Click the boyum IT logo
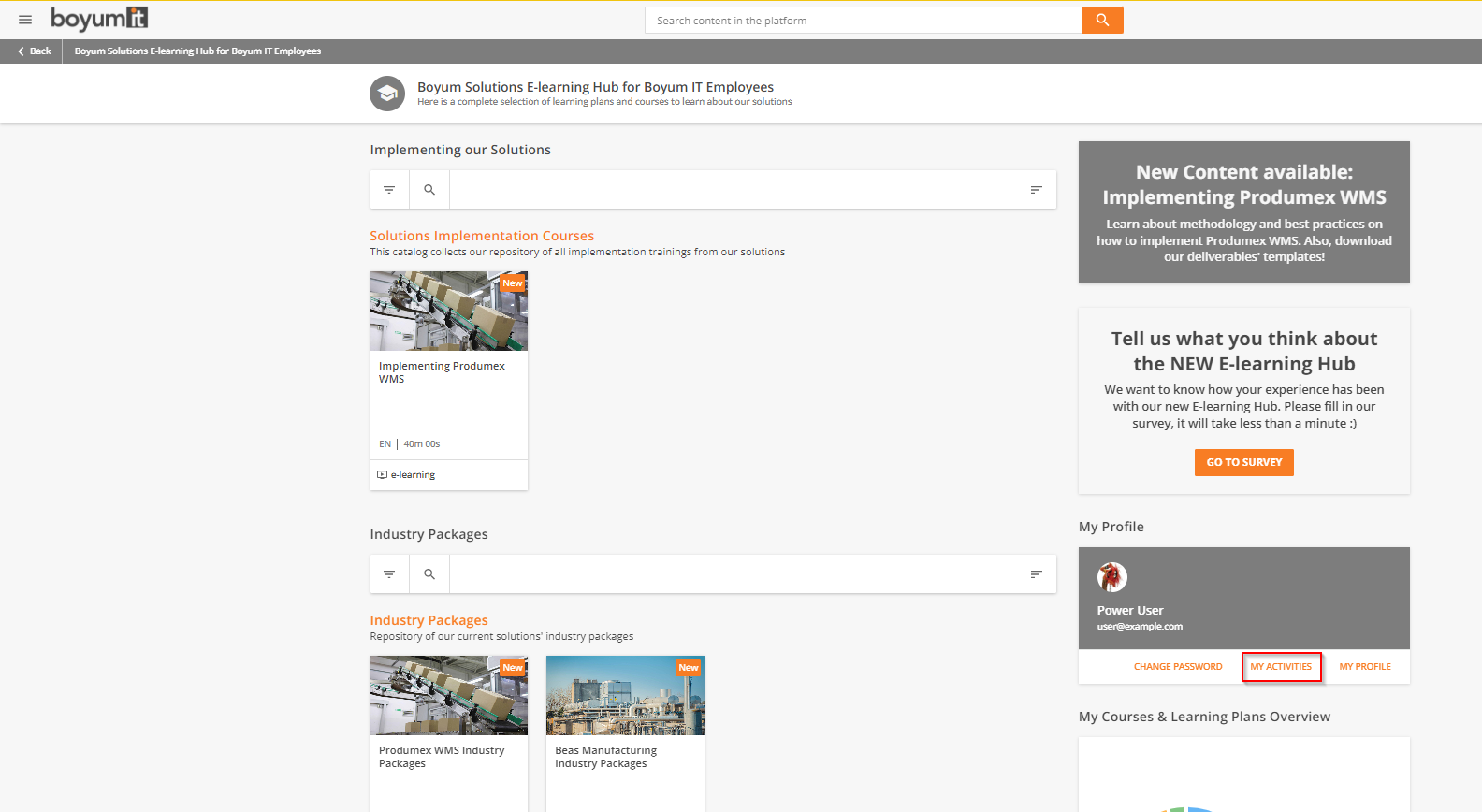Image resolution: width=1482 pixels, height=812 pixels. (99, 19)
